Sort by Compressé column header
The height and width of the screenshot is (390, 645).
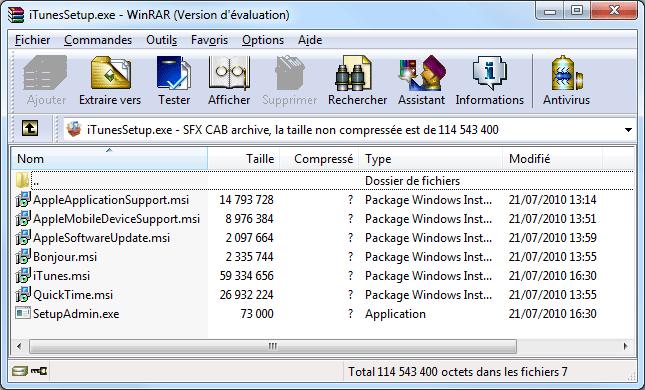[x=320, y=158]
